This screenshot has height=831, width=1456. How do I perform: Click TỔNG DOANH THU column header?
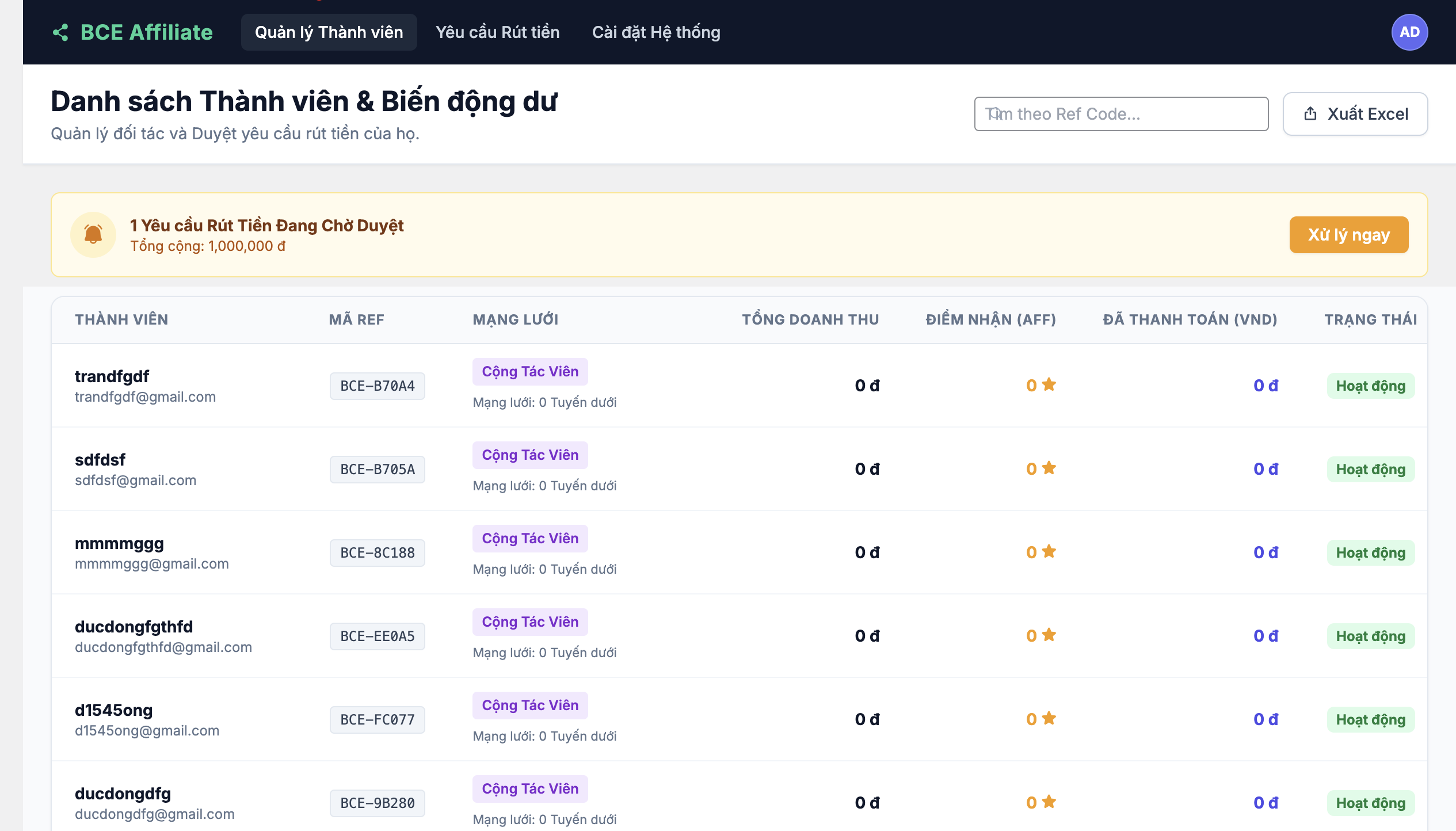pos(810,320)
